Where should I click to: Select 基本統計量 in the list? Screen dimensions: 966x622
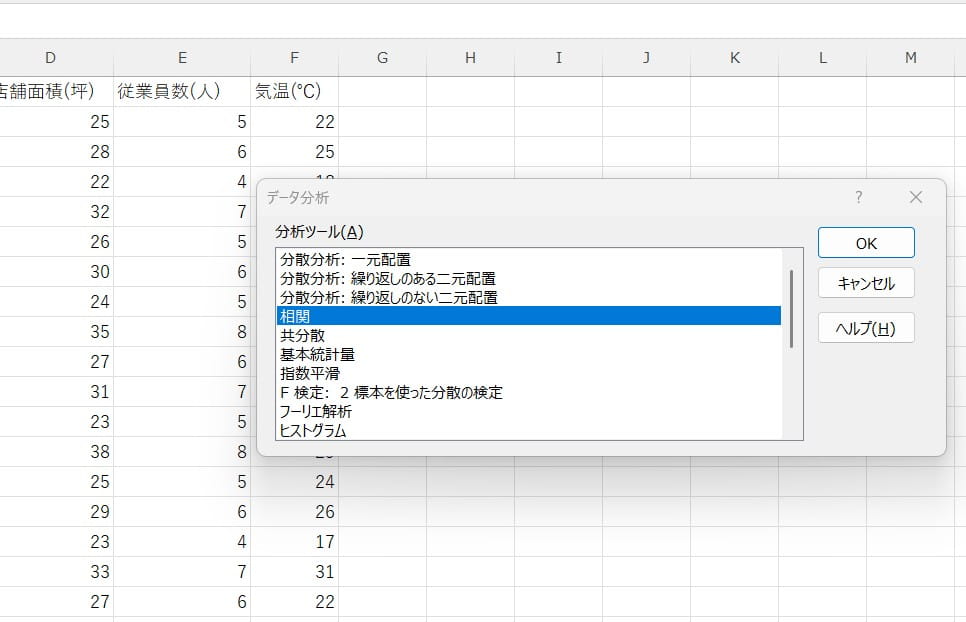click(317, 354)
